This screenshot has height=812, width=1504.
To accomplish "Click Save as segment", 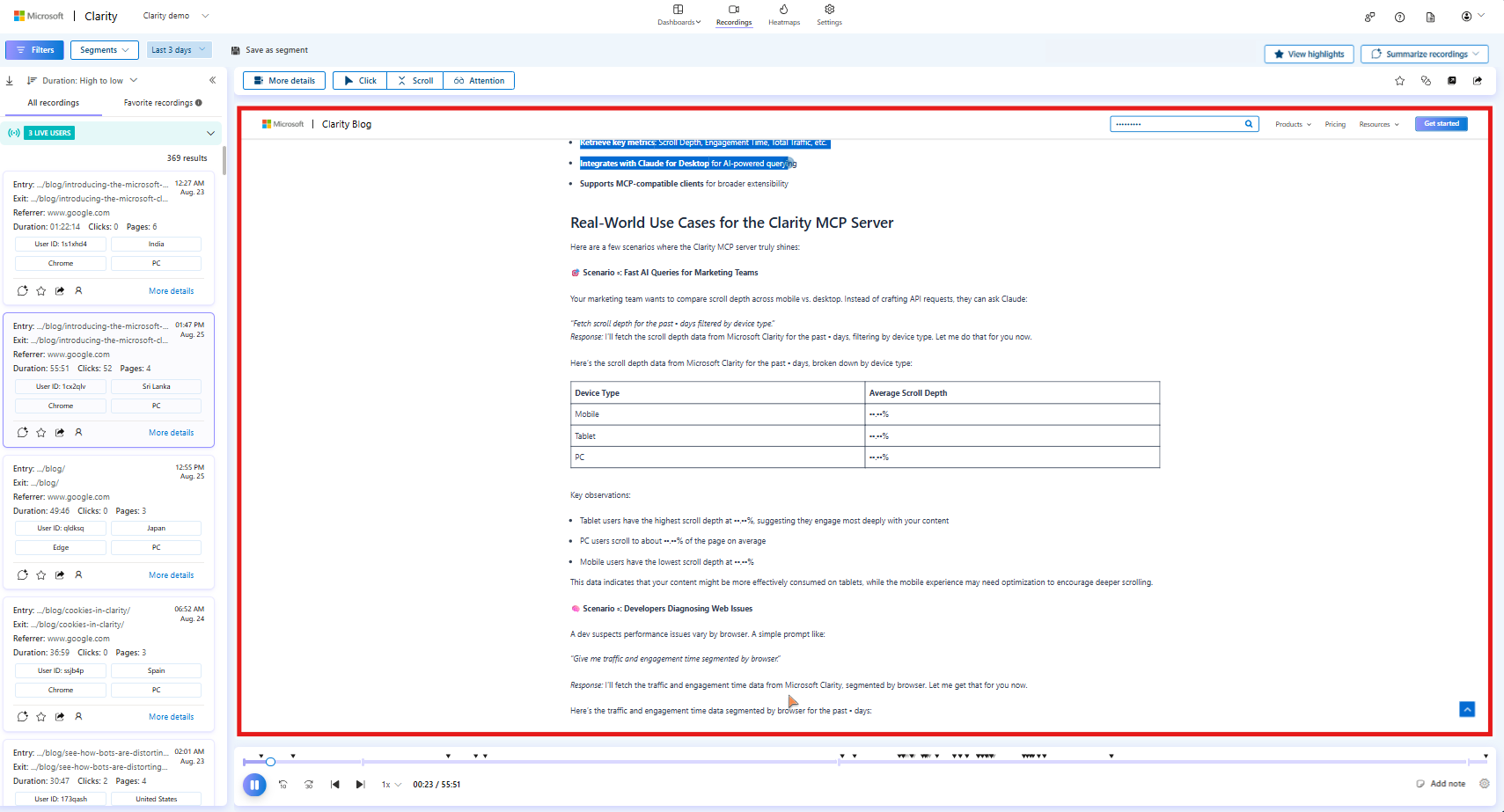I will tap(269, 50).
